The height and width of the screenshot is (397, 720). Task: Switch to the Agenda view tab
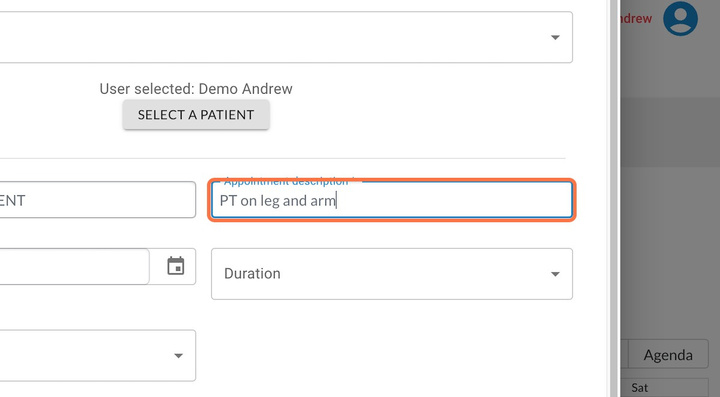(x=668, y=355)
